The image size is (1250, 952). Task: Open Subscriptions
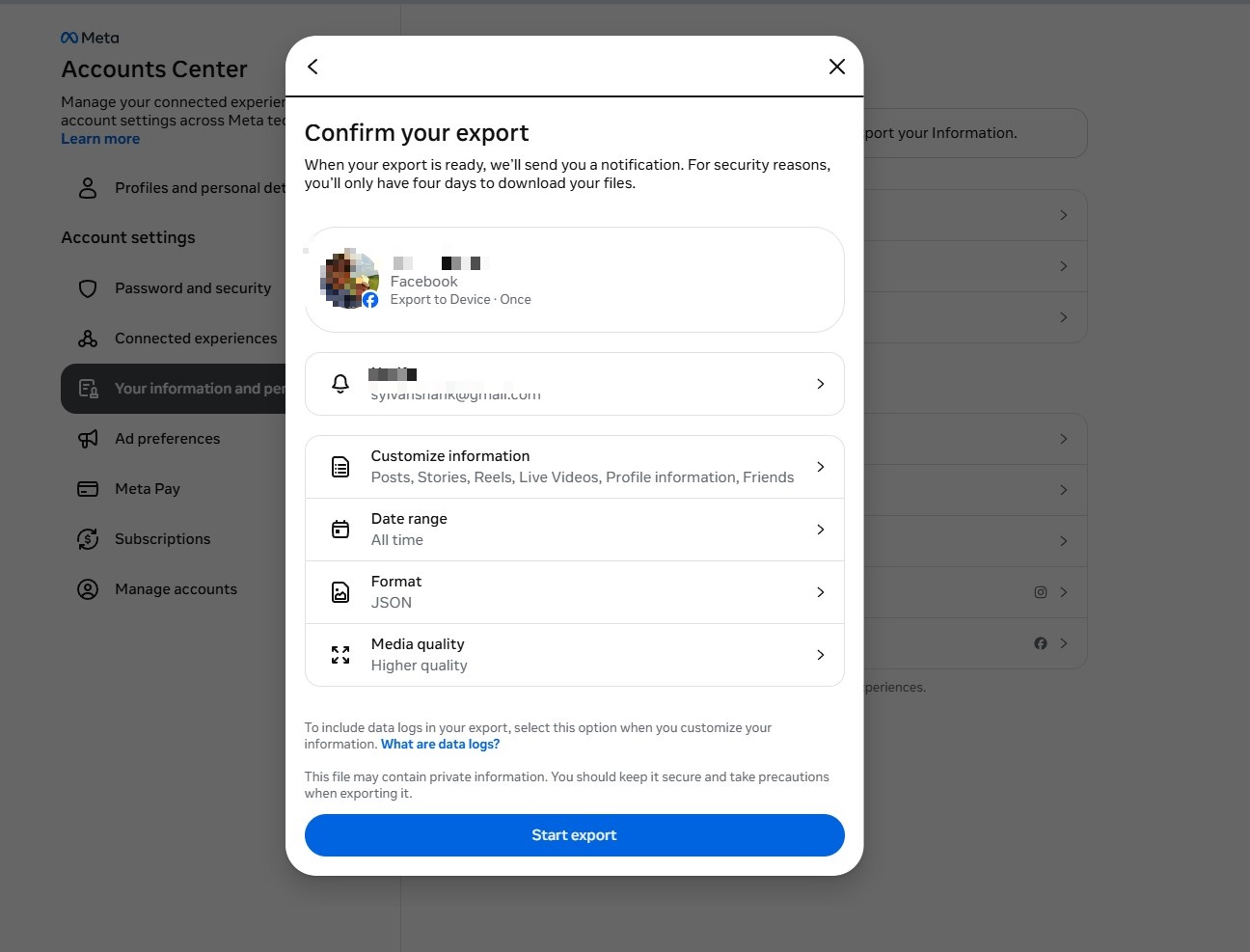(x=174, y=539)
